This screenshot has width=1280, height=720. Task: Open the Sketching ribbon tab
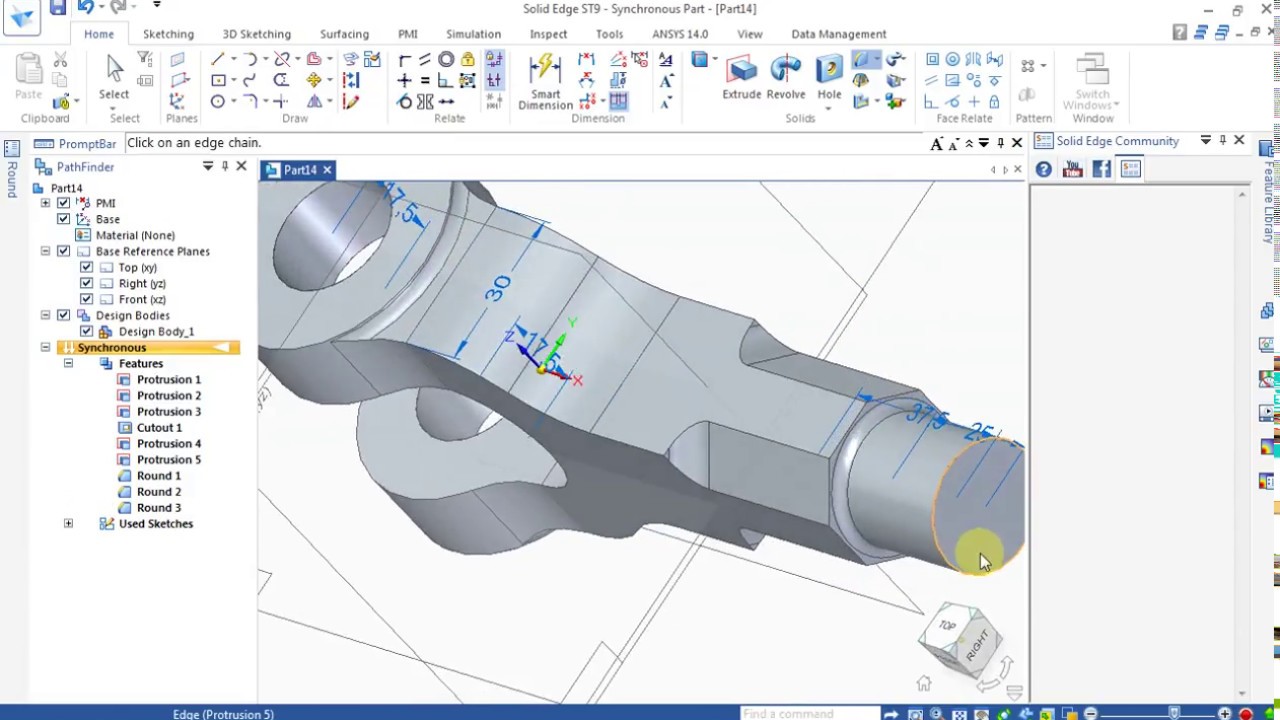tap(168, 34)
